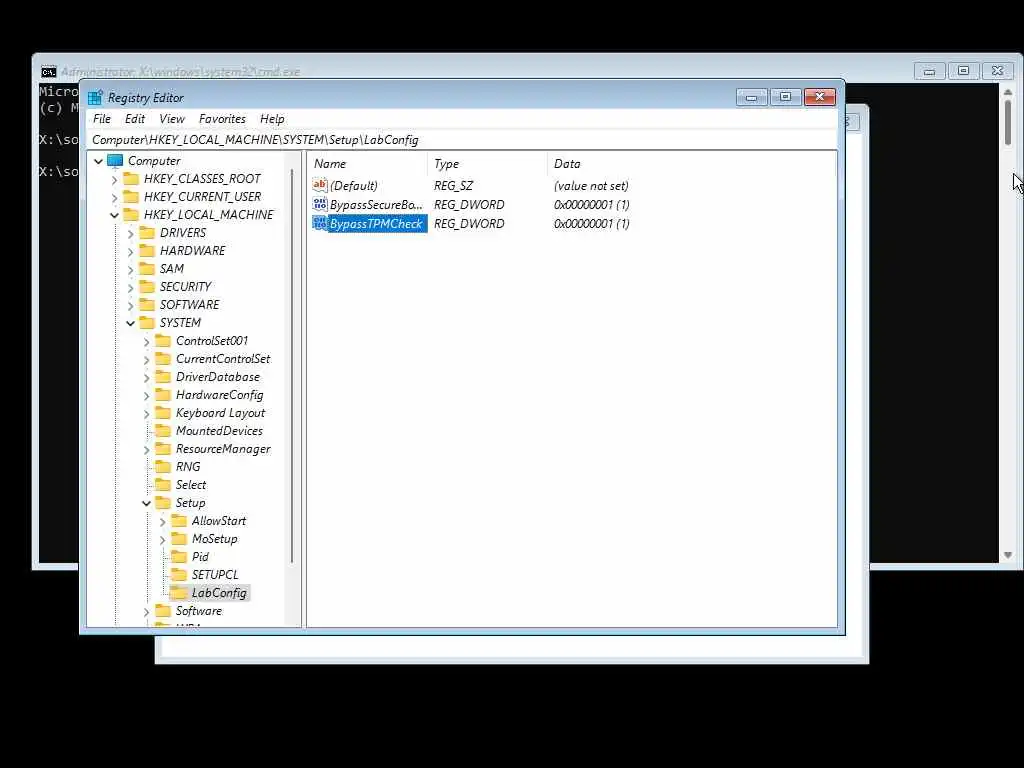Expand the HKEY_CURRENT_USER node
This screenshot has height=768, width=1024.
(115, 197)
